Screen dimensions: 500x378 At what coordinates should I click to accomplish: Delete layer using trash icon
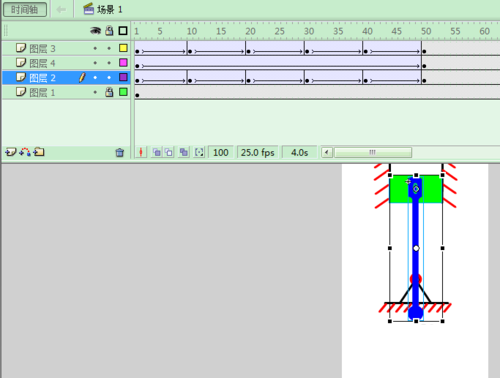click(120, 153)
